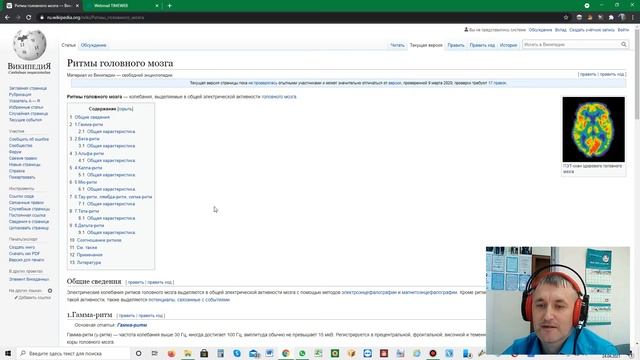Jump to 1.Гамма-ритм contents entry

click(89, 124)
